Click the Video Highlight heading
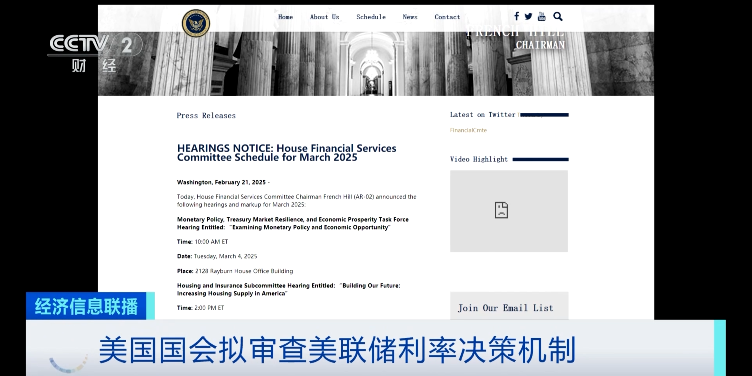The height and width of the screenshot is (376, 752). 479,159
